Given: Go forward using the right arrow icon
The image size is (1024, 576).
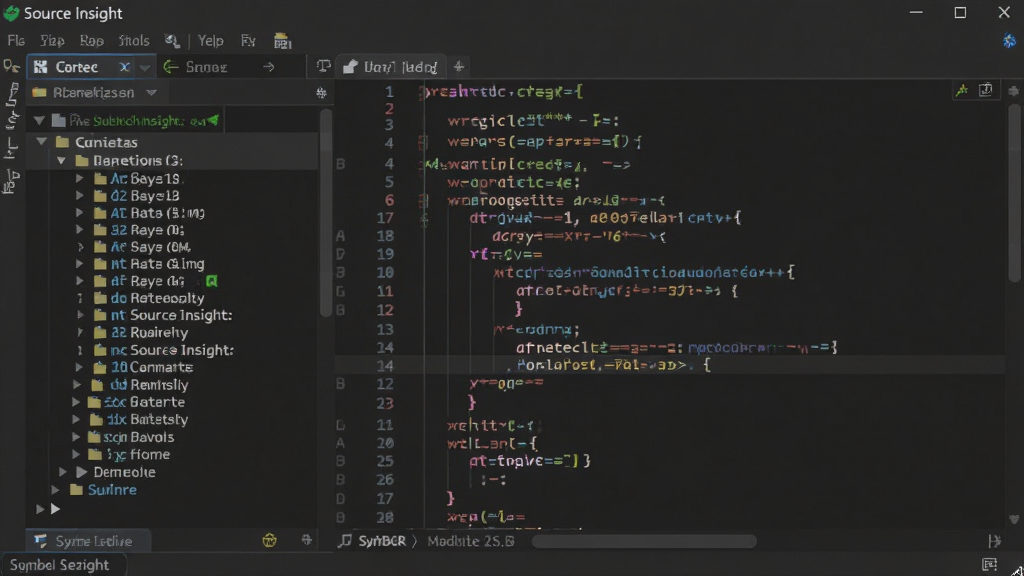Looking at the screenshot, I should pyautogui.click(x=268, y=67).
